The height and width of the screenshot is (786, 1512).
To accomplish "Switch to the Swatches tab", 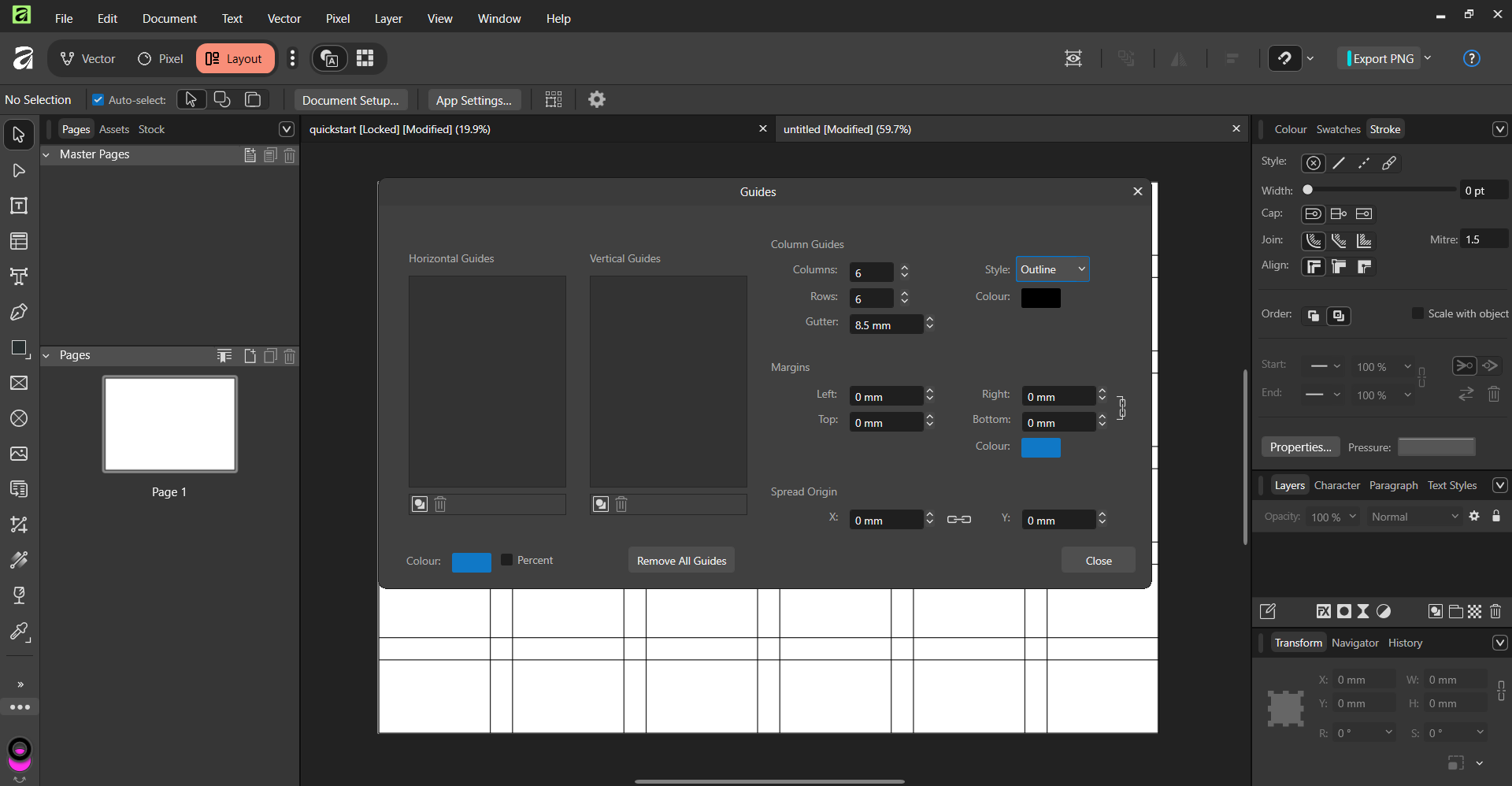I will pyautogui.click(x=1338, y=129).
